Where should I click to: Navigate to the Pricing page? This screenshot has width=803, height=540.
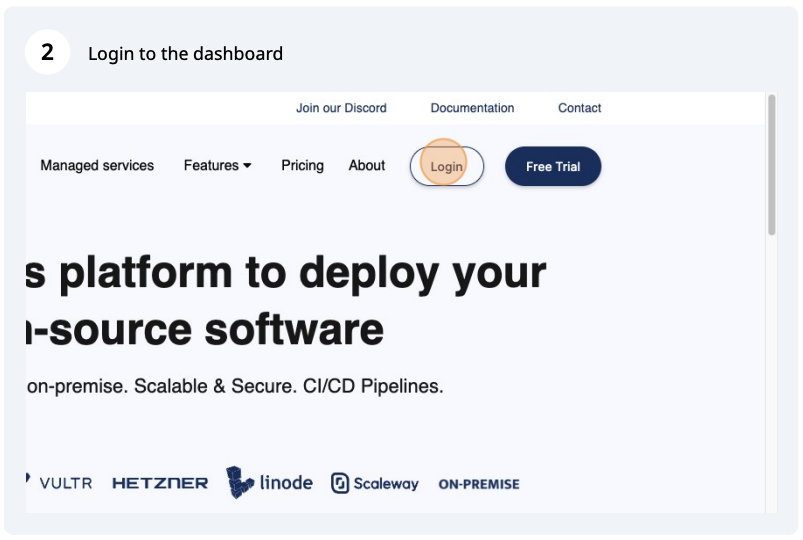[x=302, y=166]
